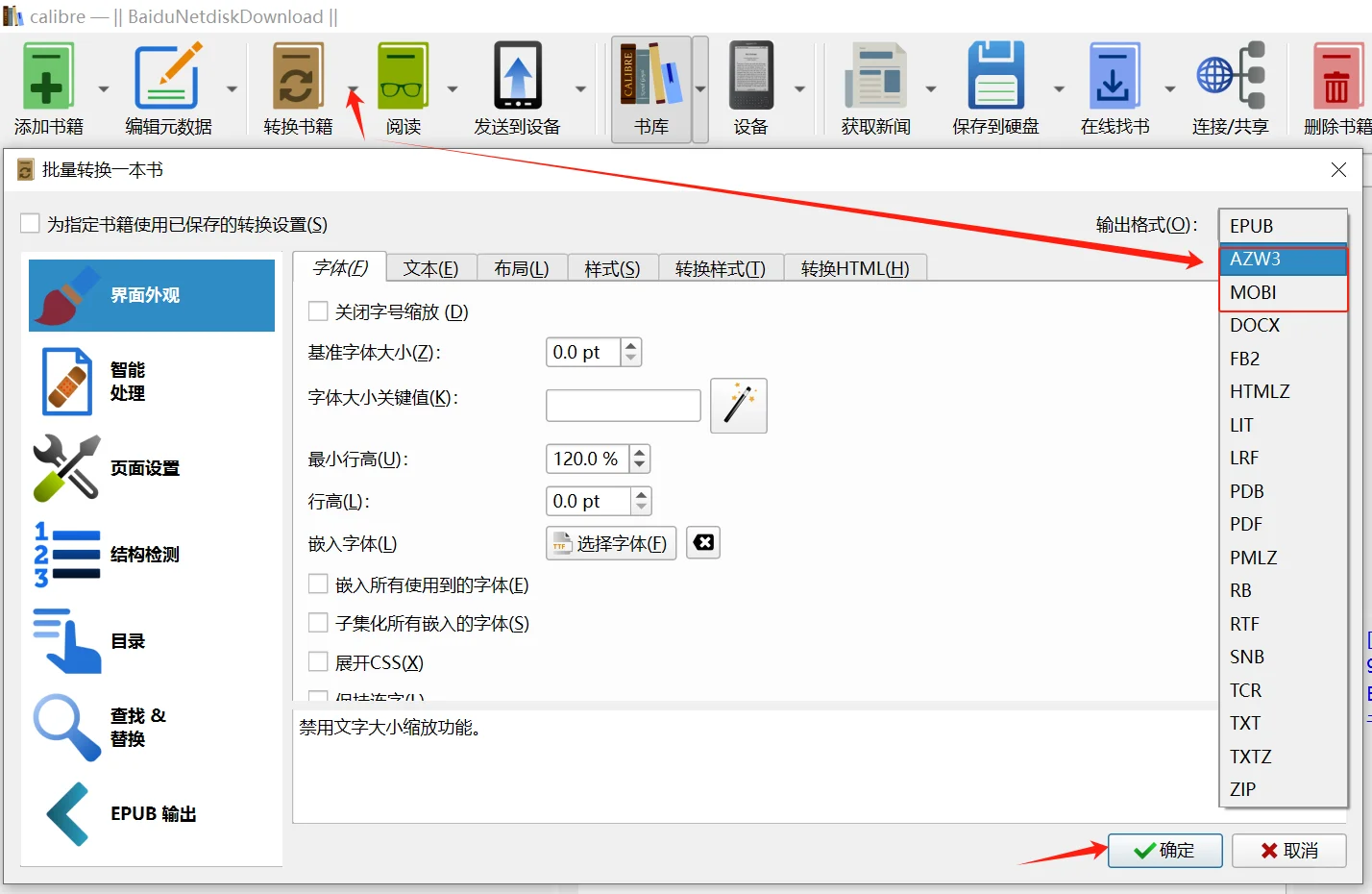Click the 转换书籍 convert books icon
The image size is (1372, 894).
[297, 76]
